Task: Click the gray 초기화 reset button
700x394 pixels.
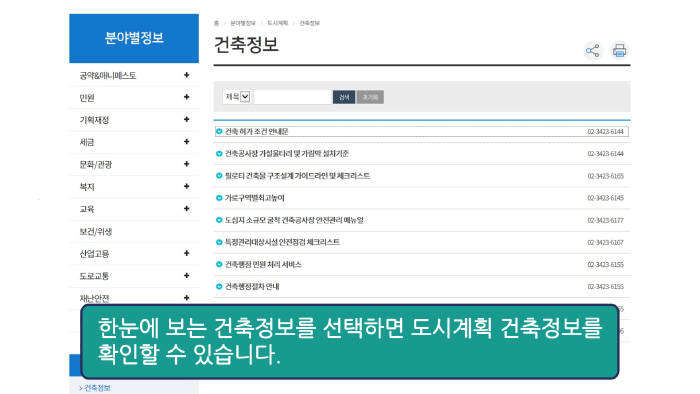Action: point(370,97)
